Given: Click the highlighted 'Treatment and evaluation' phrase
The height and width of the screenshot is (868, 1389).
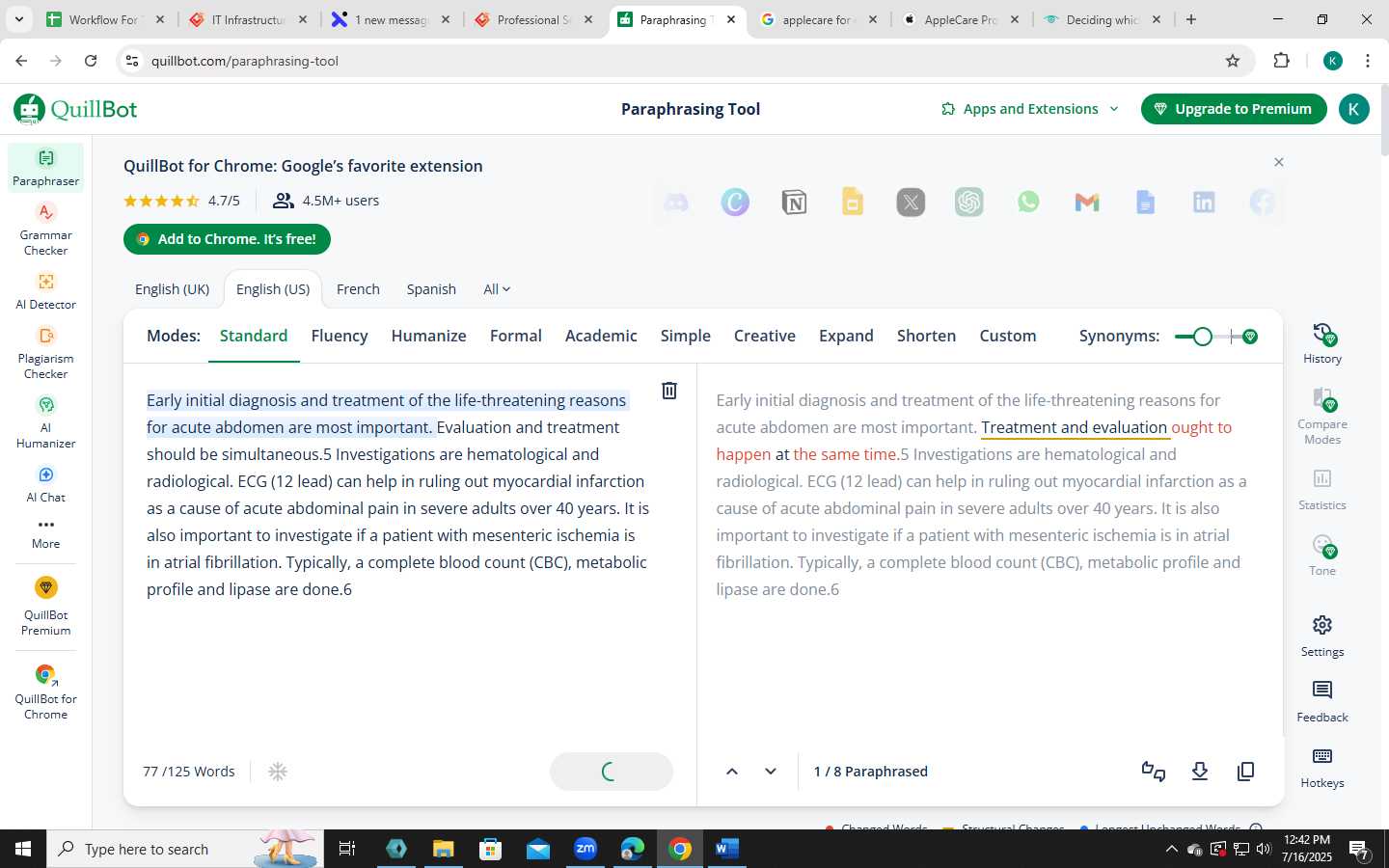Looking at the screenshot, I should 1074,427.
